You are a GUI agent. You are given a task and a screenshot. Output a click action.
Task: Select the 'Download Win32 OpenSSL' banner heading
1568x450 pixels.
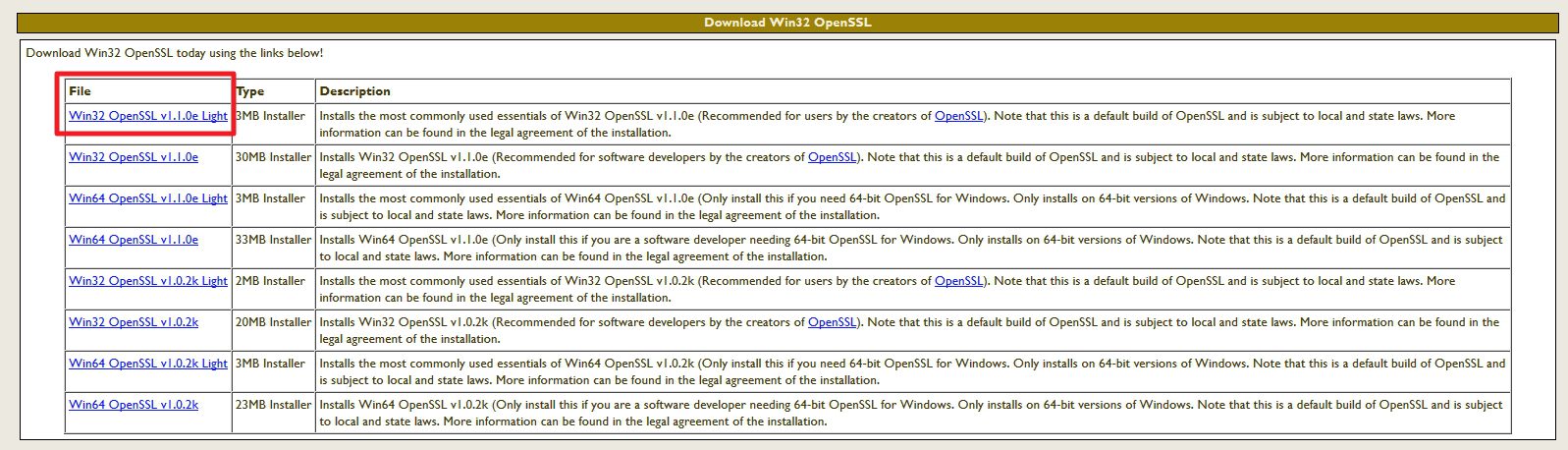click(x=787, y=23)
